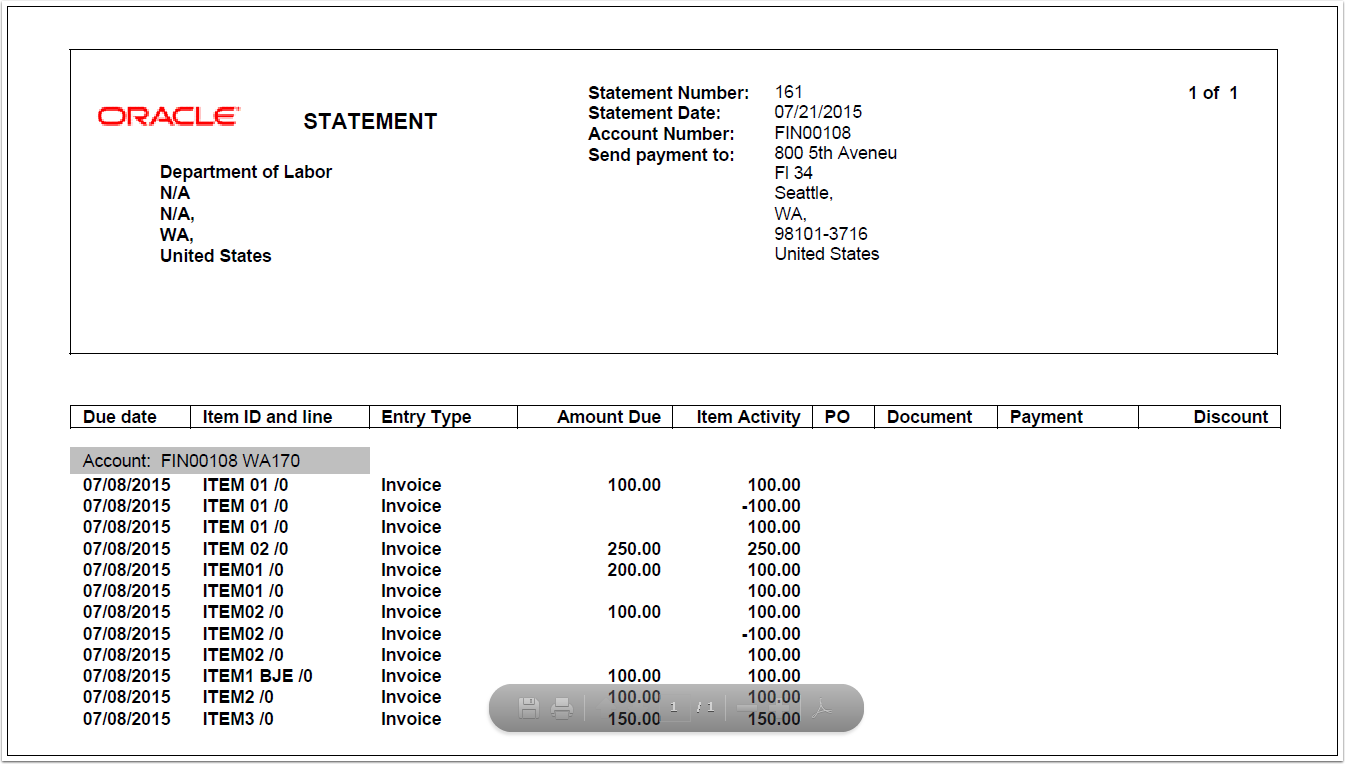The height and width of the screenshot is (764, 1345).
Task: Click Invoice entry type in ITEM1 BJE row
Action: point(411,676)
